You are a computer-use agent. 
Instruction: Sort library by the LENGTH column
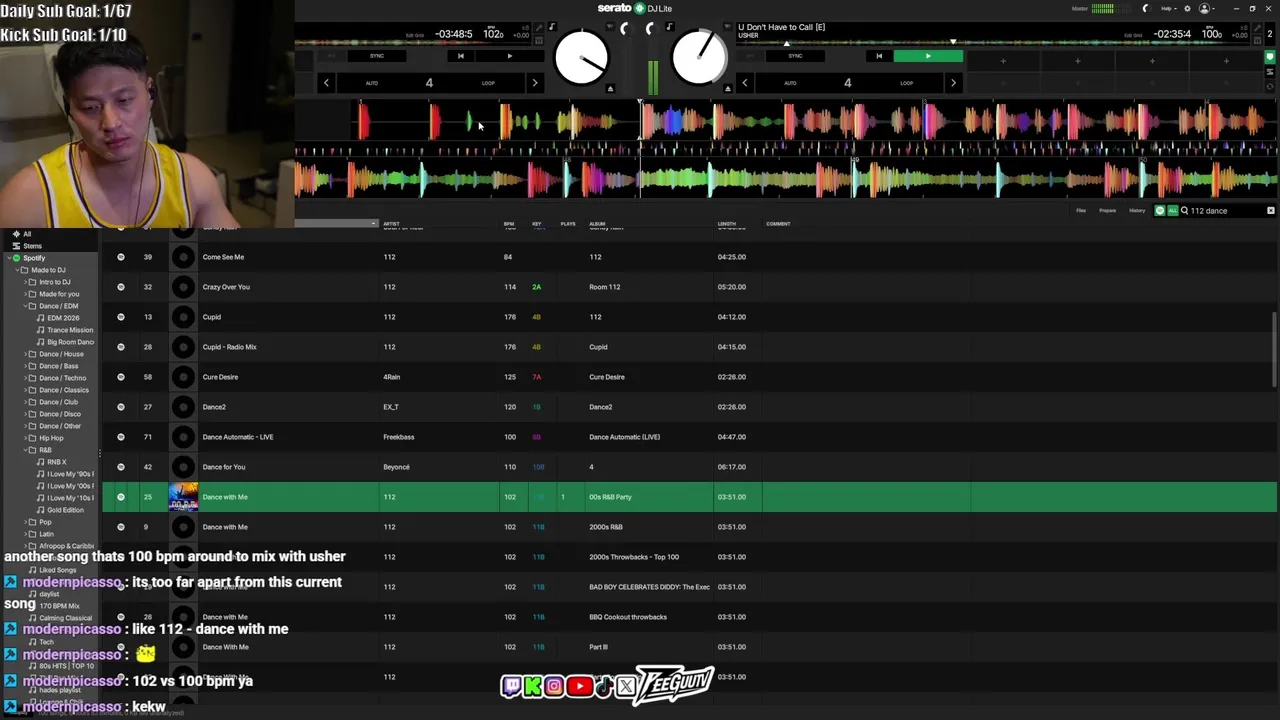(727, 224)
